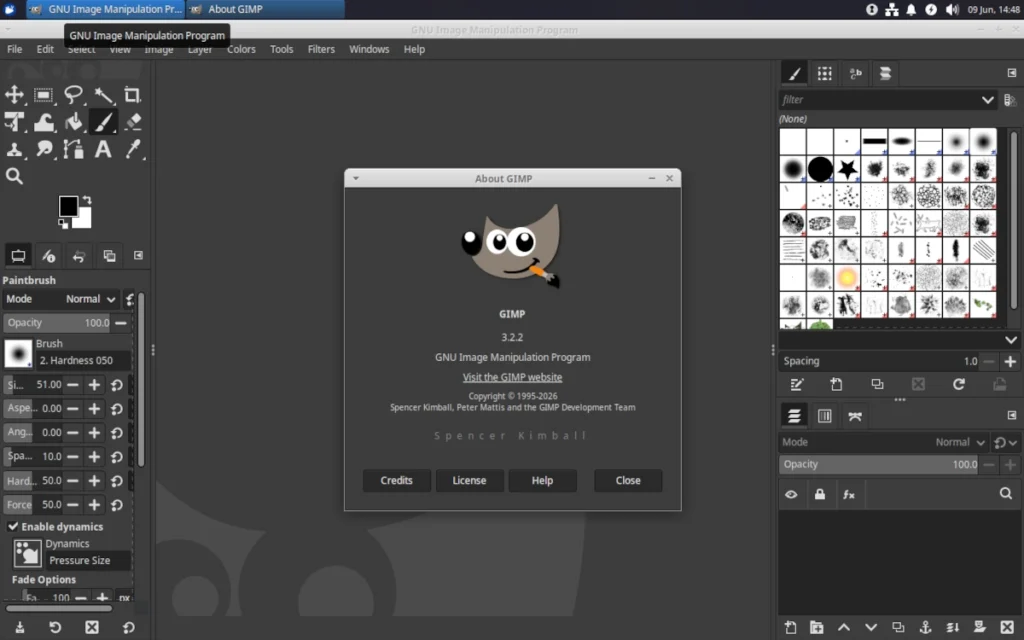
Task: Switch to About GIMP taskbar window
Action: pyautogui.click(x=264, y=9)
